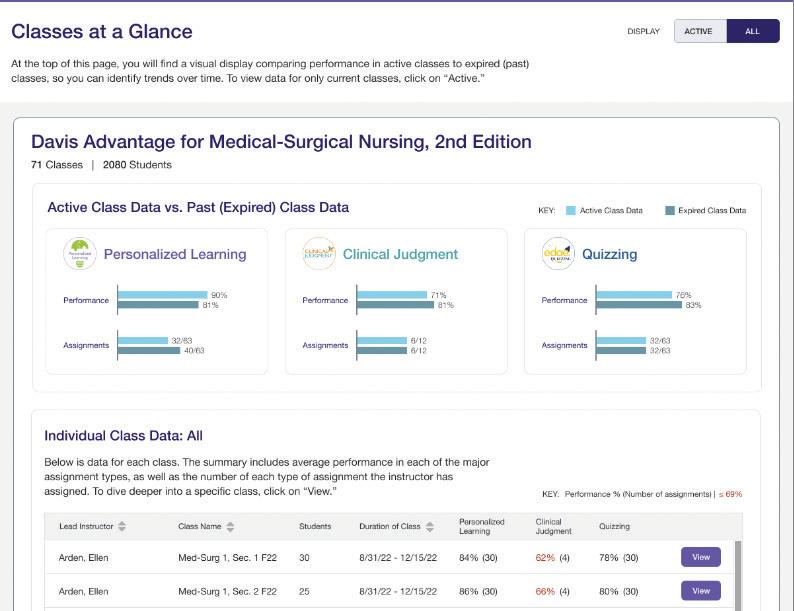Click Clinical Judgment active assignments bar

pos(382,341)
